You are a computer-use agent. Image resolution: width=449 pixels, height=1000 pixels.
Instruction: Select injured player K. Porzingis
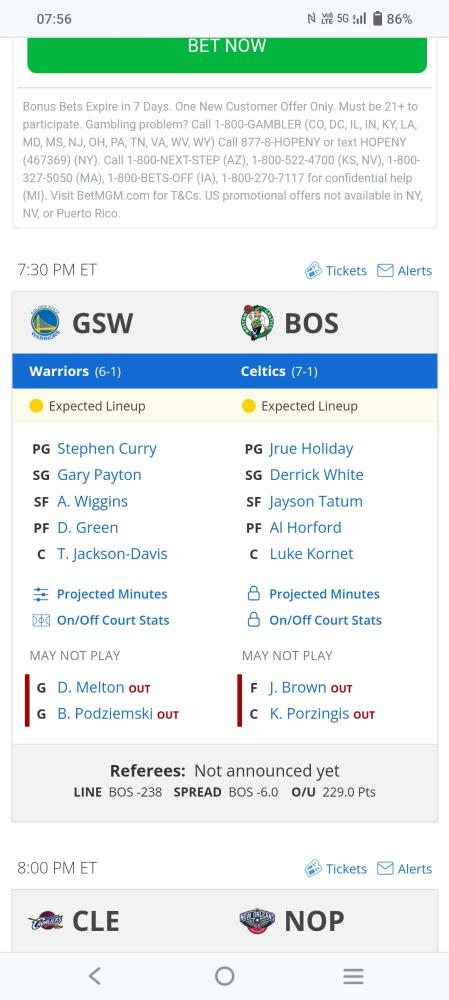click(x=309, y=714)
